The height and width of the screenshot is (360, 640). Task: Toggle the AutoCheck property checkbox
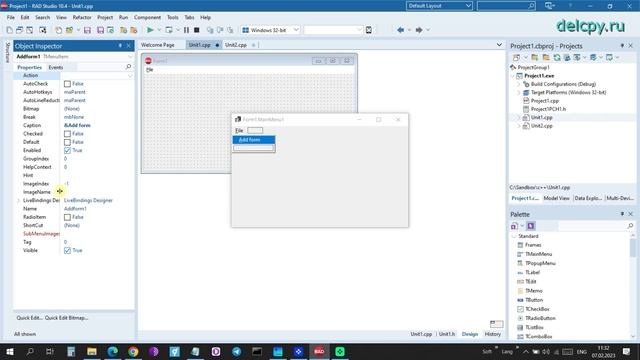coord(67,84)
